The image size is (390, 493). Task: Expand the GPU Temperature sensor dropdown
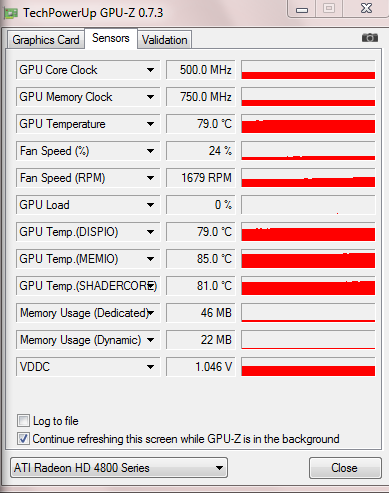[x=150, y=124]
